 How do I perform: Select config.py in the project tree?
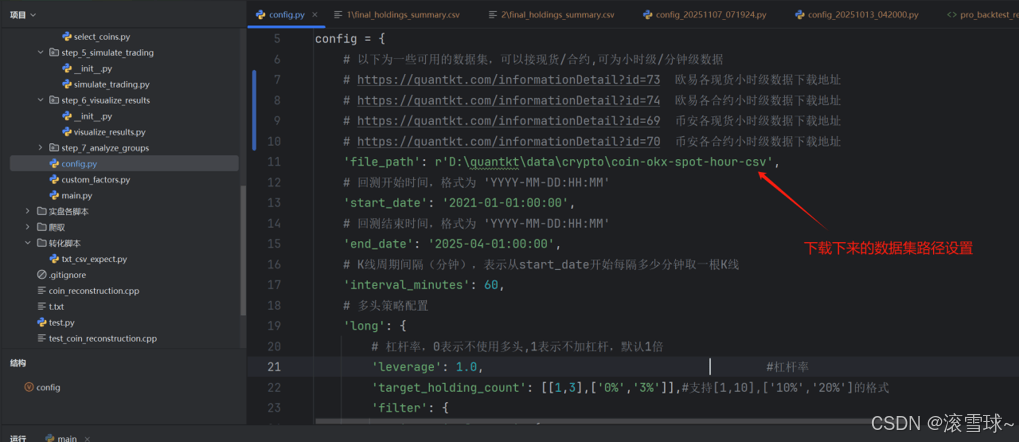tap(124, 164)
